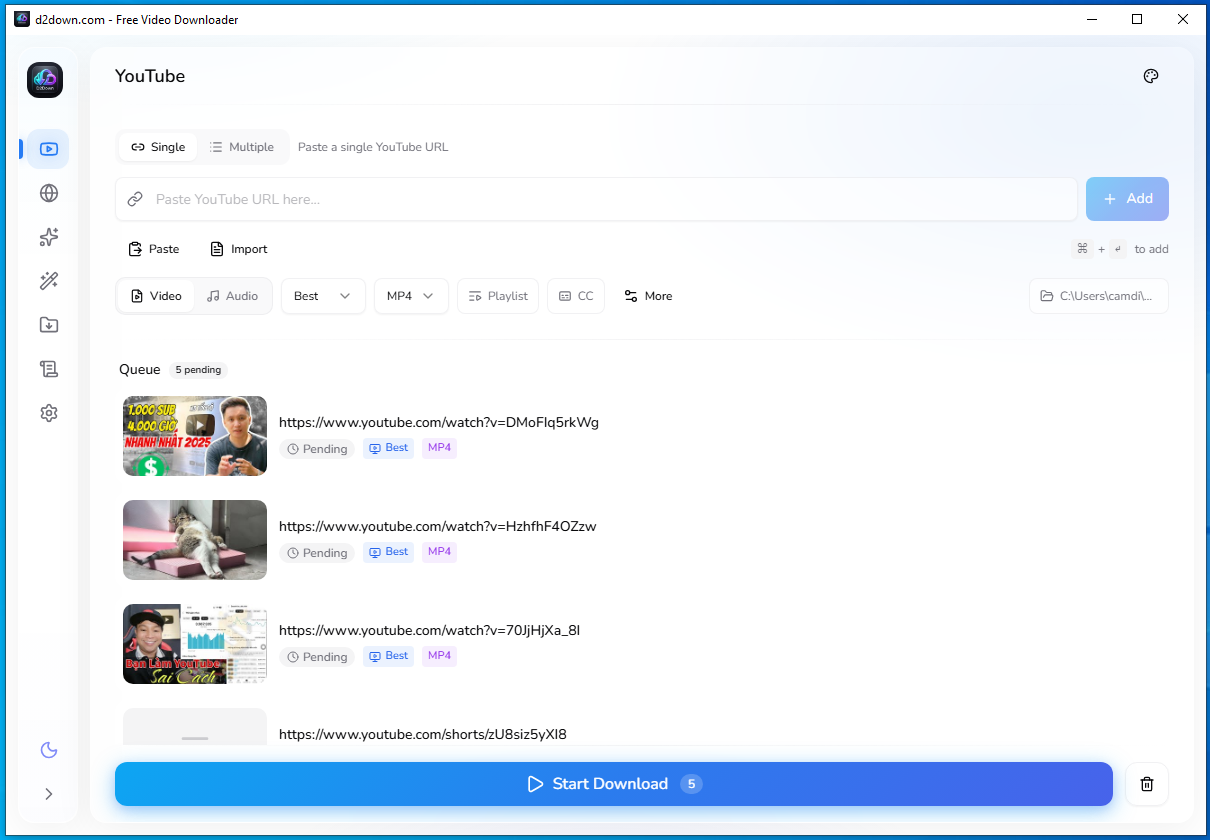
Task: Open the globe websites sidebar icon
Action: tap(48, 193)
